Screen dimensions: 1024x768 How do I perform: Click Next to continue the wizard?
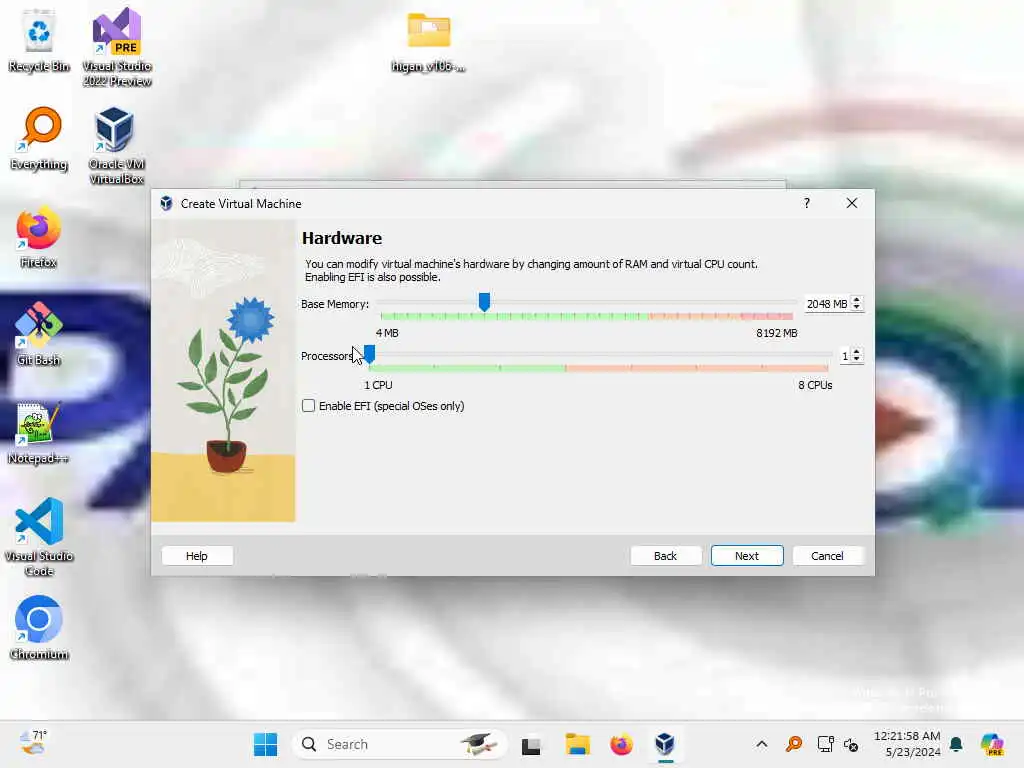746,556
